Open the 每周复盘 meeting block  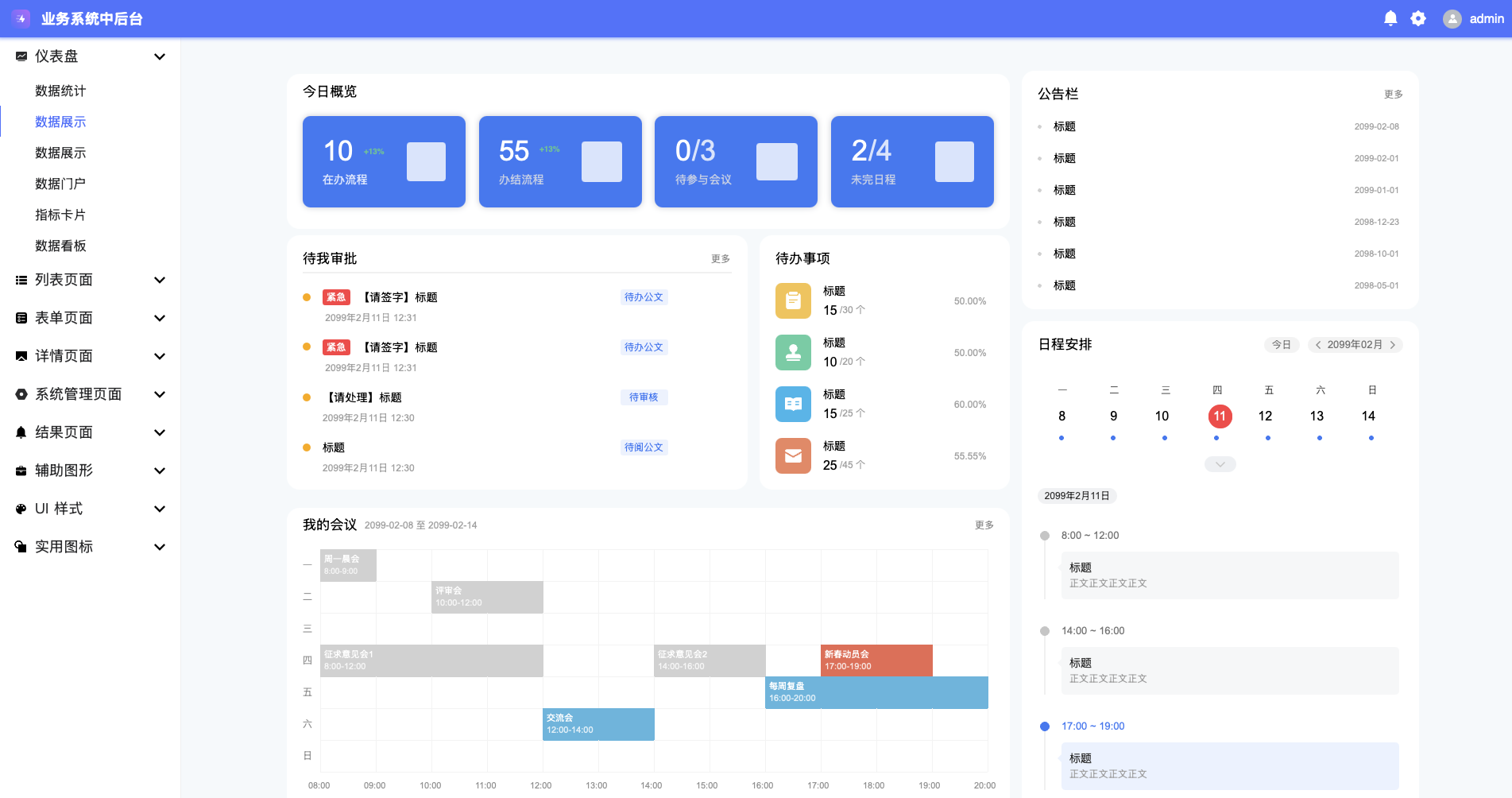(876, 692)
